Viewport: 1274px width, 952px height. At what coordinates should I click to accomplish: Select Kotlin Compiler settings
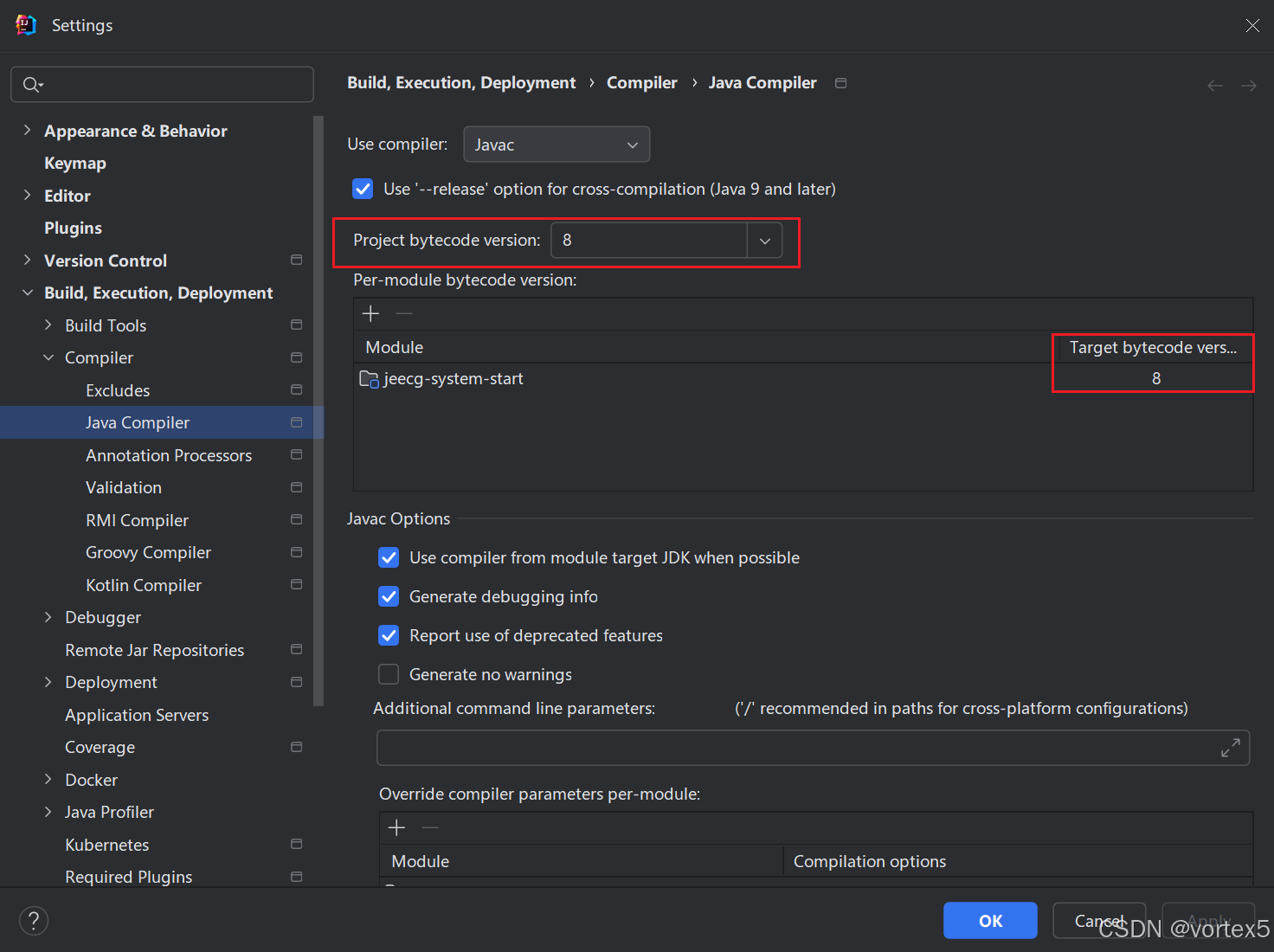pos(144,585)
